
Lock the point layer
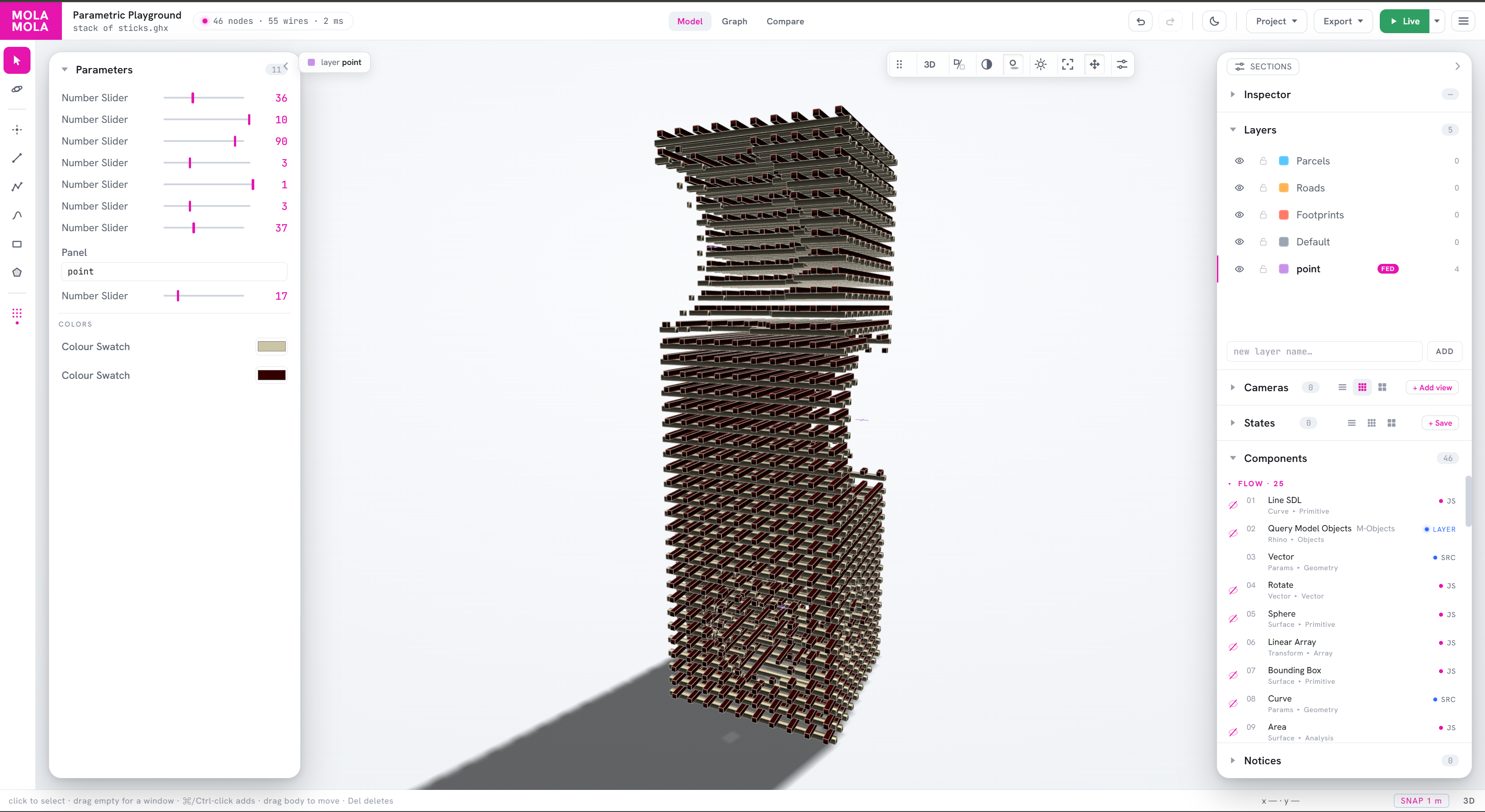[1263, 269]
